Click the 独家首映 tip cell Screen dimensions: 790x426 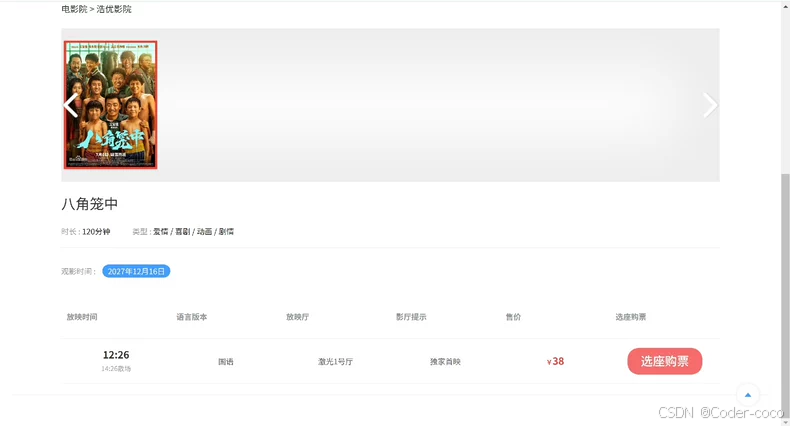(x=445, y=362)
